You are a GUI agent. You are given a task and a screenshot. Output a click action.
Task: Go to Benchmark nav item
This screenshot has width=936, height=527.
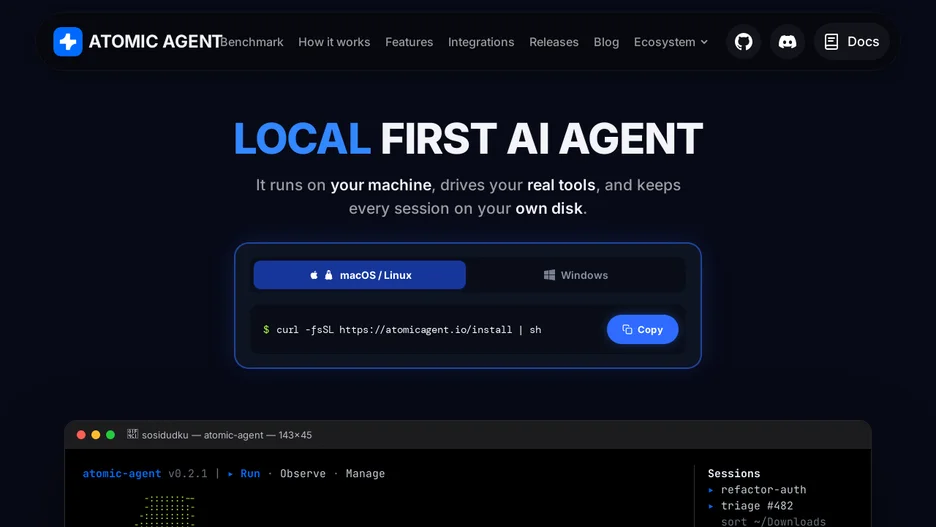252,42
